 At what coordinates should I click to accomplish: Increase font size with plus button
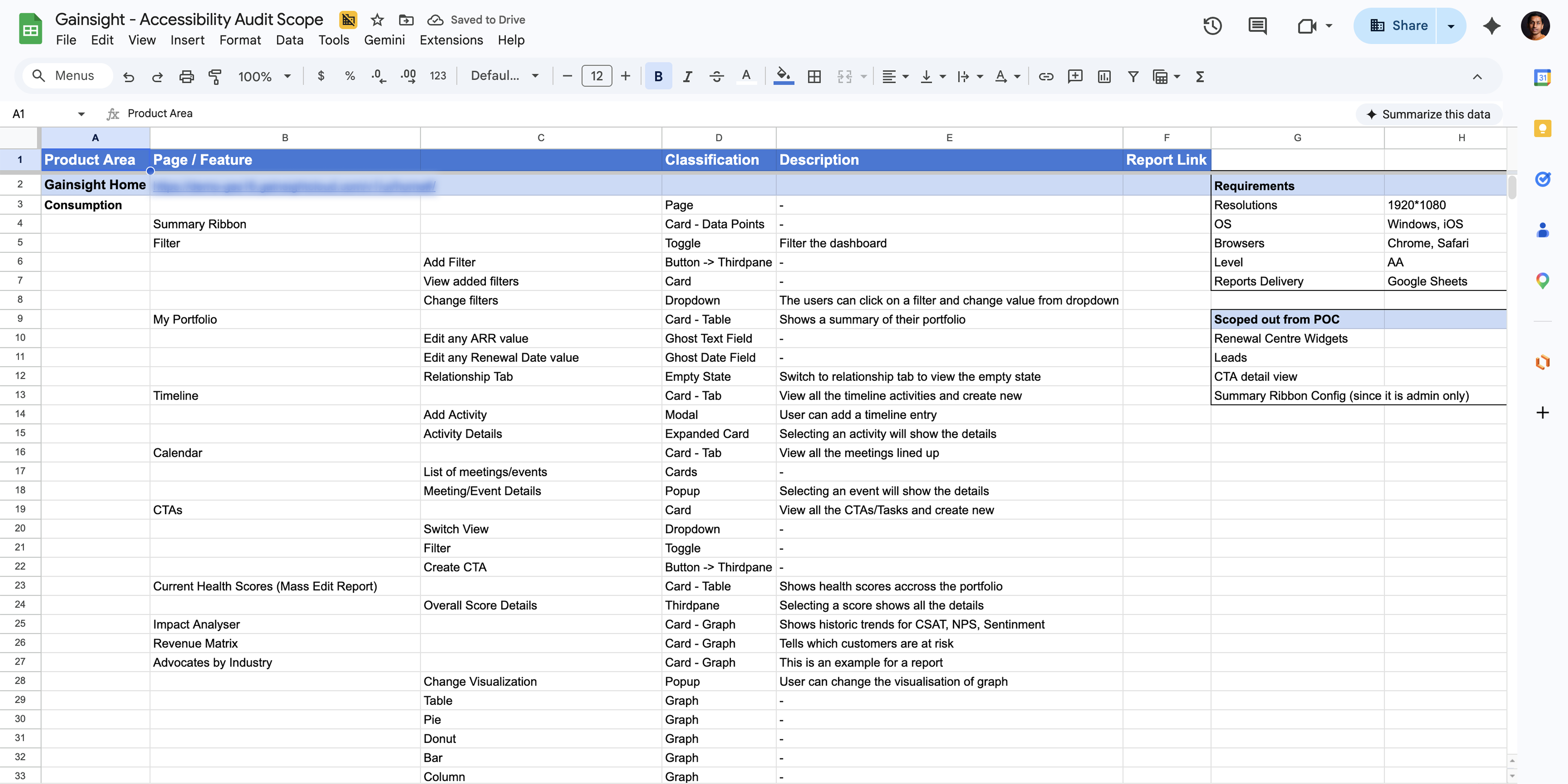[625, 76]
